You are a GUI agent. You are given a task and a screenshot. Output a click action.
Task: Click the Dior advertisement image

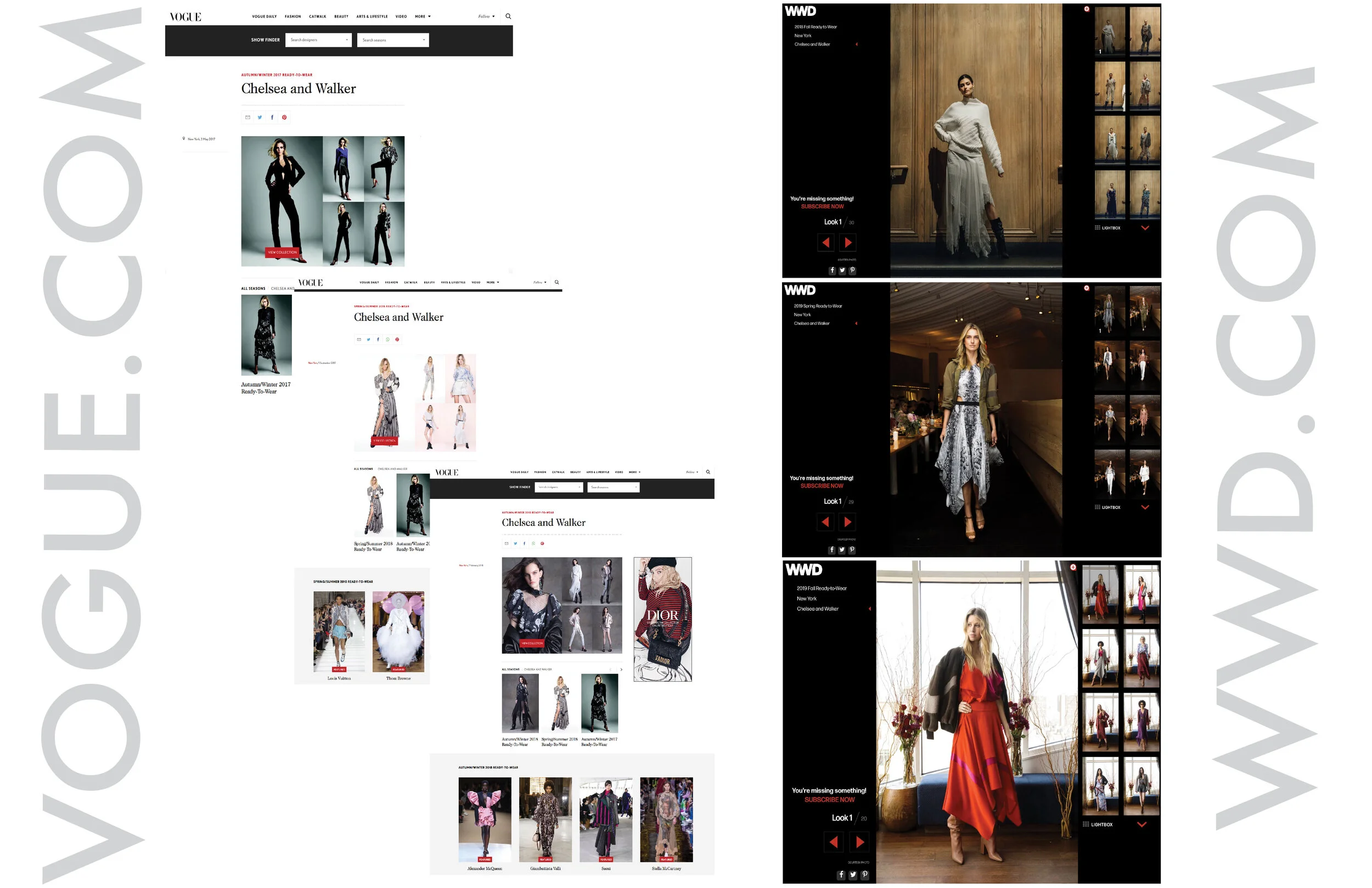[662, 619]
